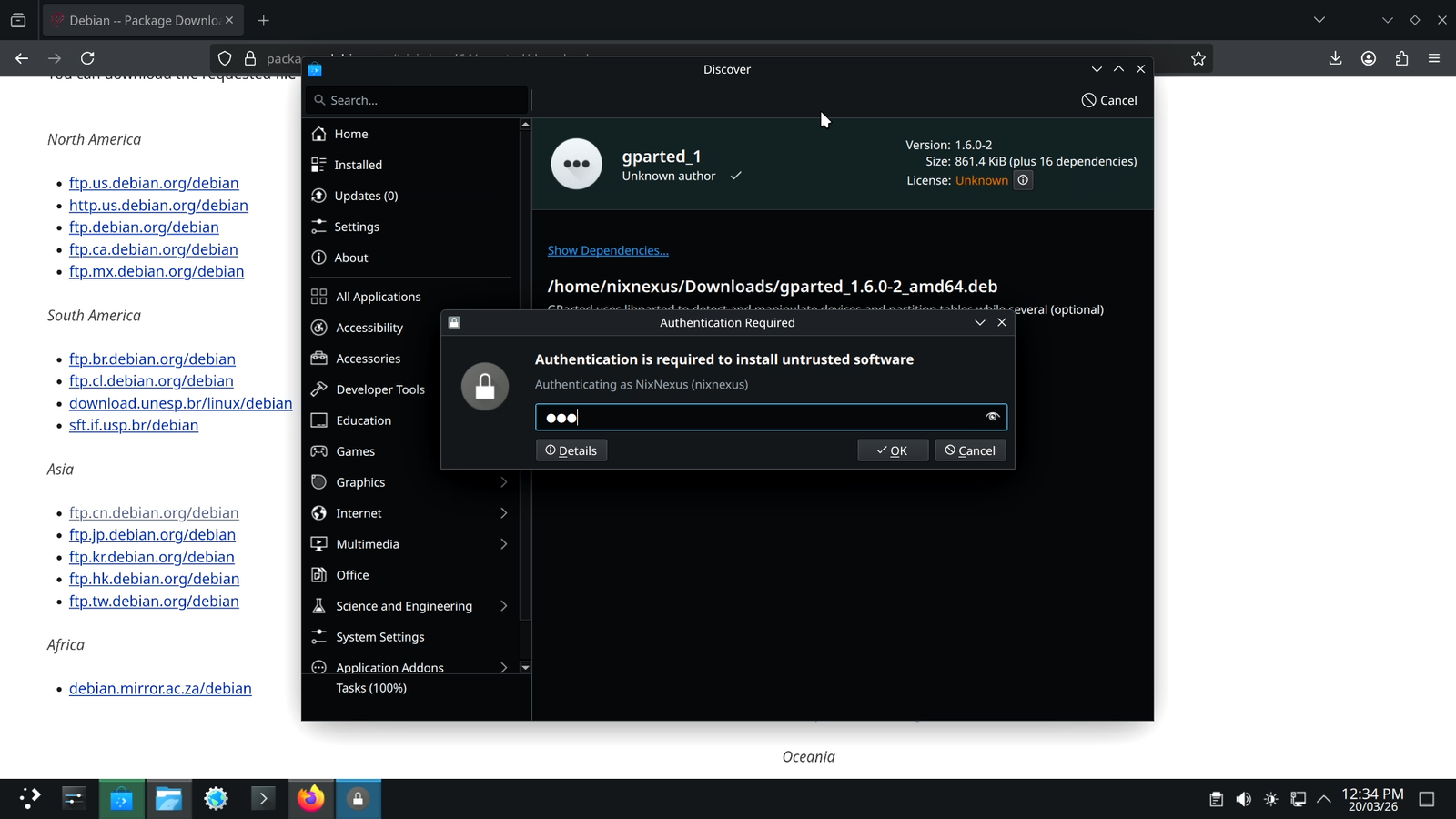This screenshot has height=819, width=1456.
Task: Click the Internet globe icon
Action: 318,513
